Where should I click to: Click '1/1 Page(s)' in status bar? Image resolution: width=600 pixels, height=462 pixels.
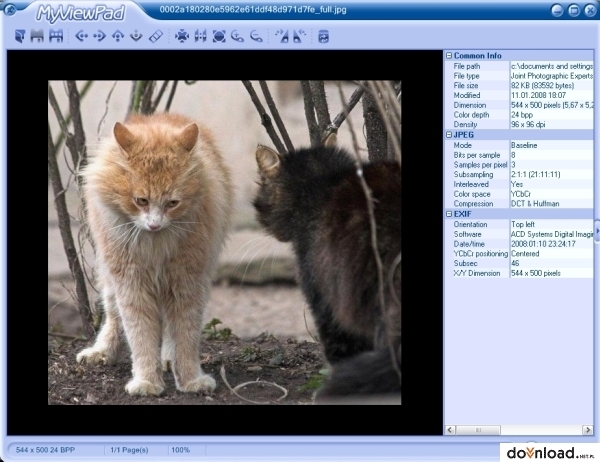[129, 450]
